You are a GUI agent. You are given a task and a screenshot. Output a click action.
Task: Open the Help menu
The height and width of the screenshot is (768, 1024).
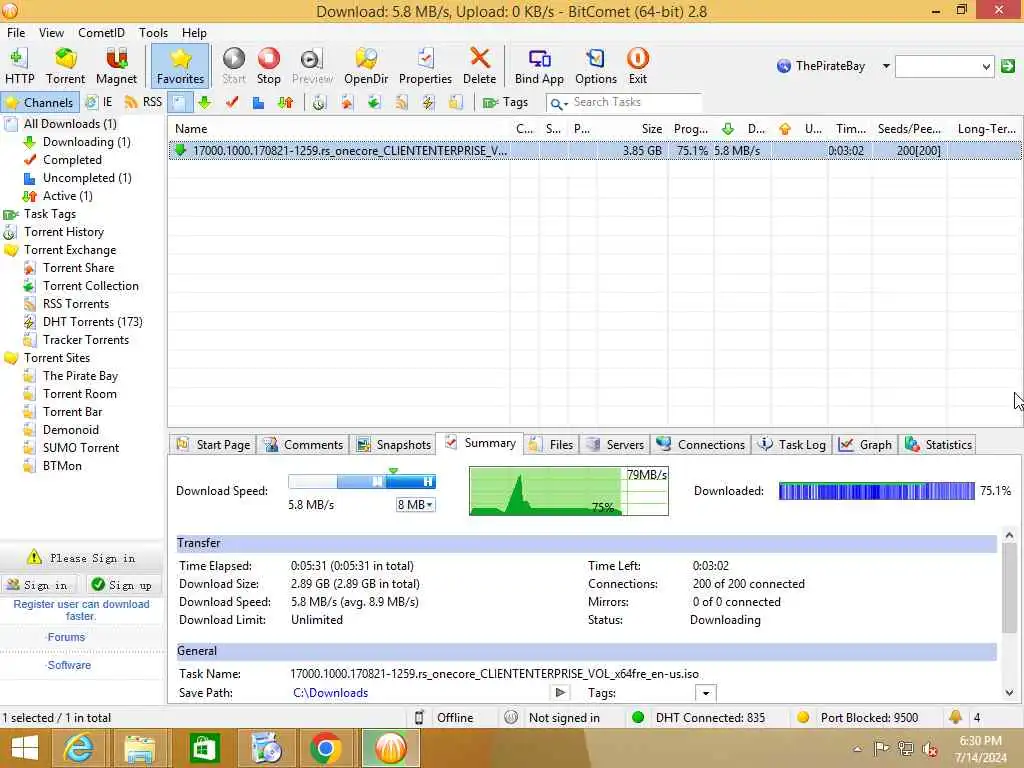point(194,33)
